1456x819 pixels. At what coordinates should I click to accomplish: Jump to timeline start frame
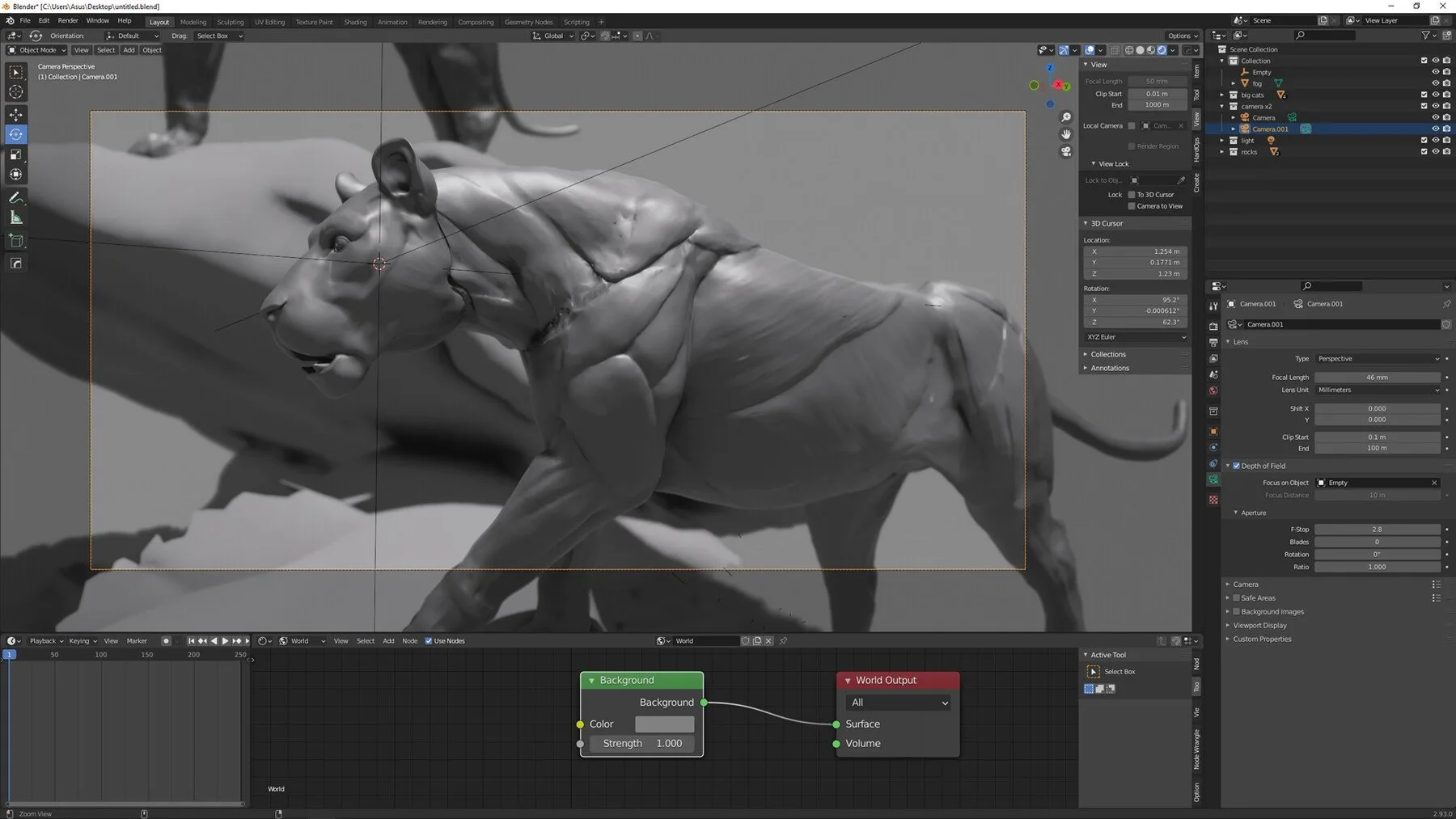pos(192,641)
